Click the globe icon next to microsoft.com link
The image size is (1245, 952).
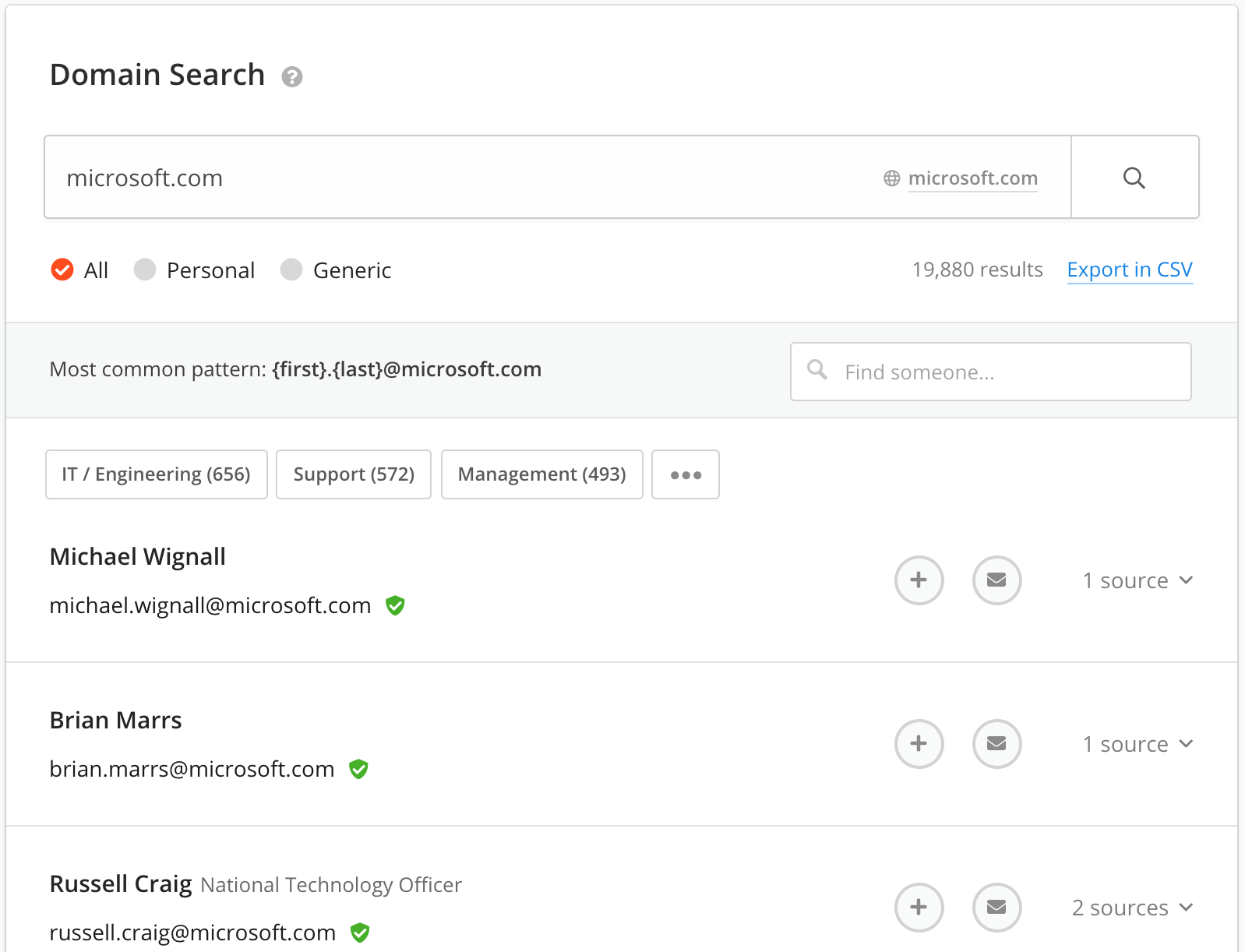[892, 178]
